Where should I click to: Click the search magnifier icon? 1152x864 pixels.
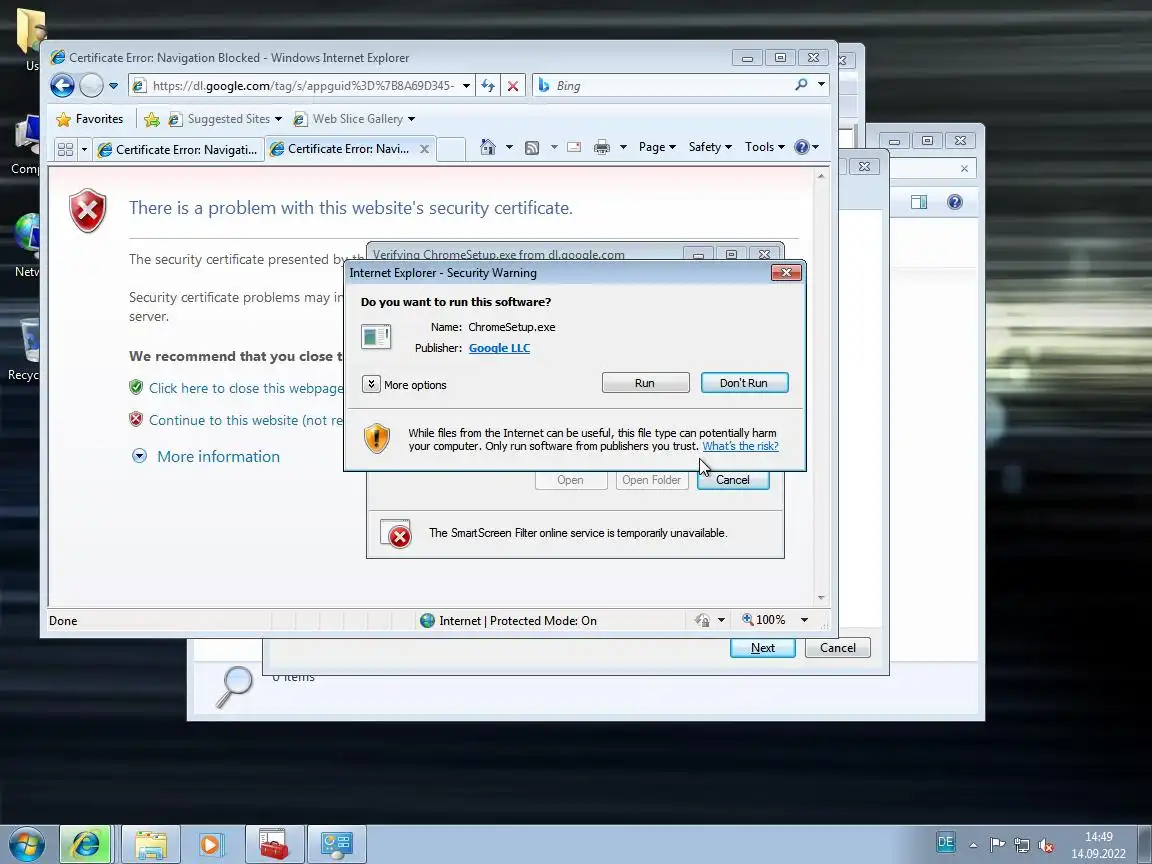[802, 85]
